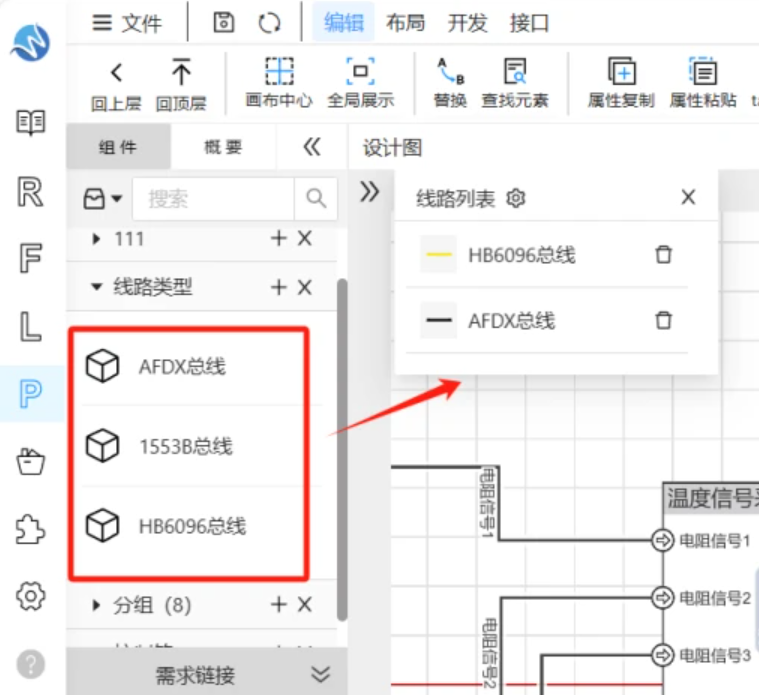The image size is (759, 695).
Task: Switch to the 布局 tab
Action: [405, 22]
